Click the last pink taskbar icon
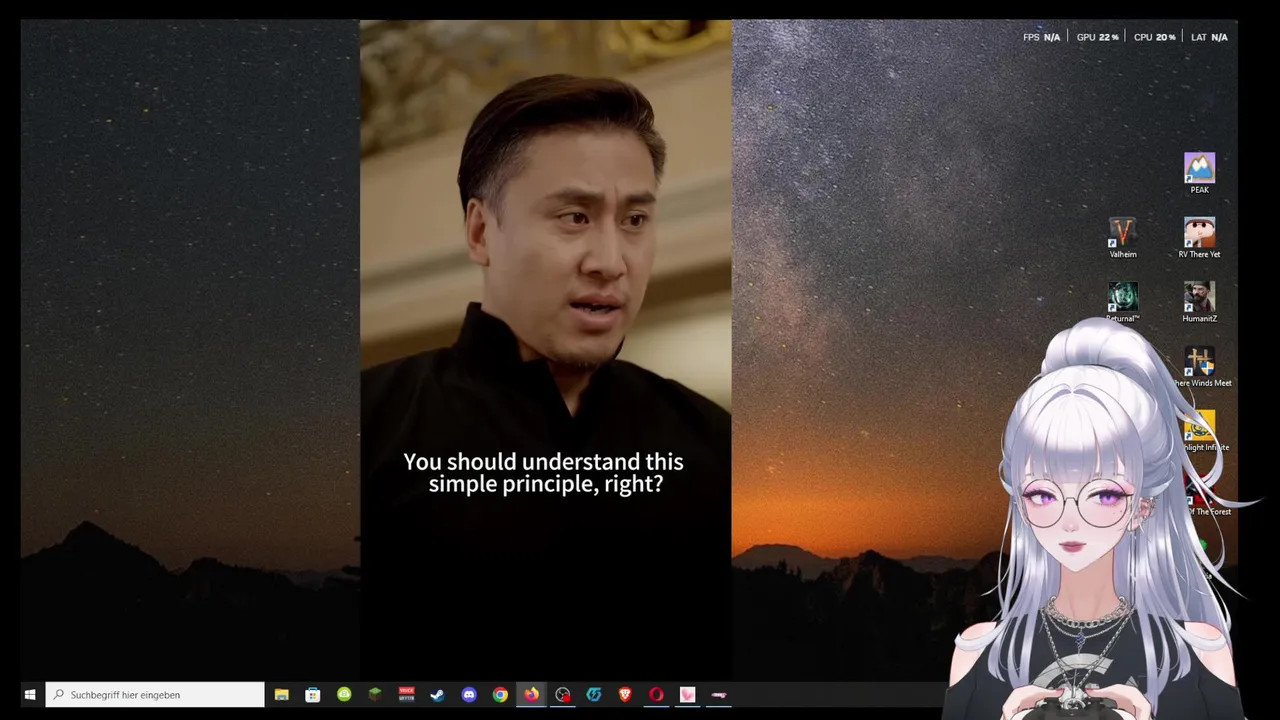The height and width of the screenshot is (720, 1280). pos(719,694)
